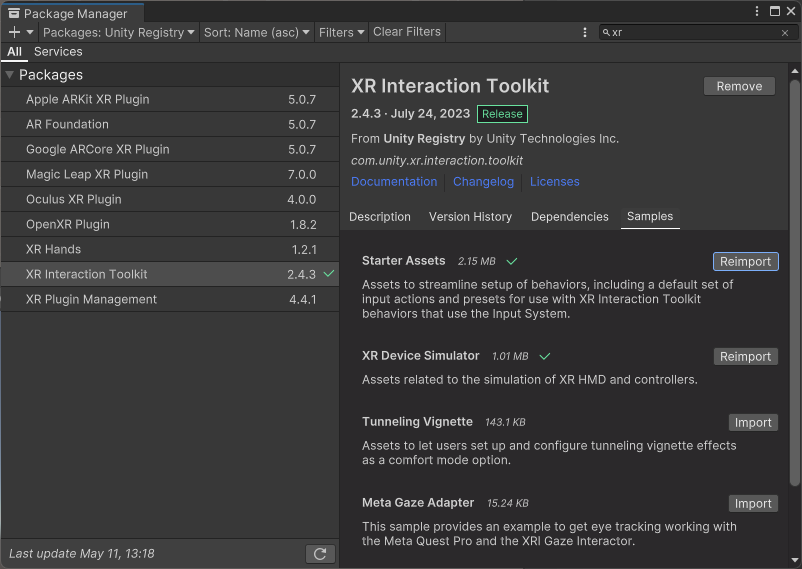Open the Packages: Unity Registry dropdown

[x=119, y=32]
